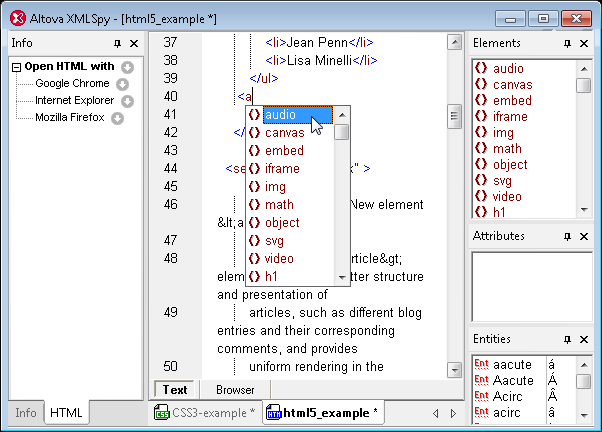The width and height of the screenshot is (602, 432).
Task: Close the Elements panel
Action: point(584,43)
